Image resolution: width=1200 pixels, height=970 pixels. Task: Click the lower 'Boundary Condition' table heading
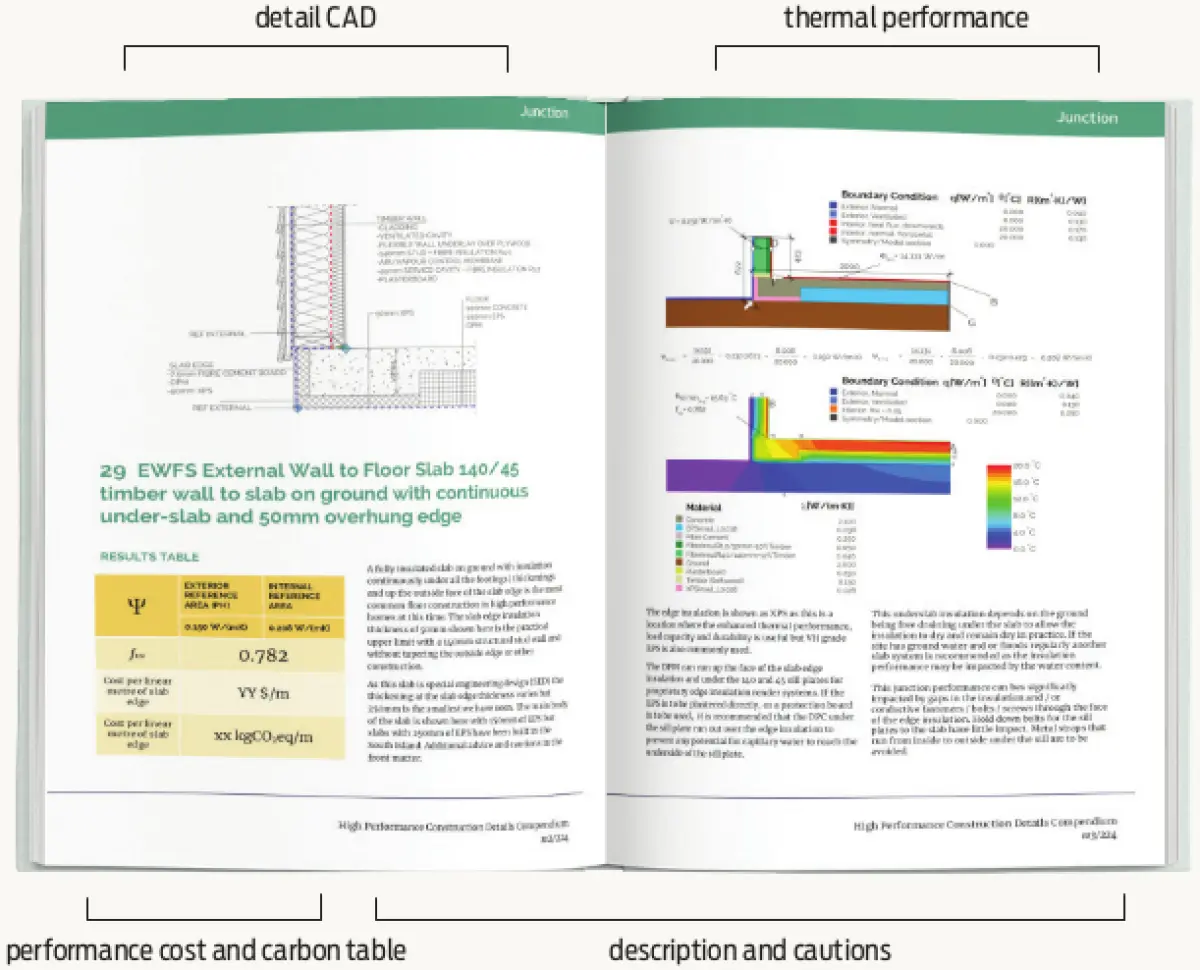(889, 382)
